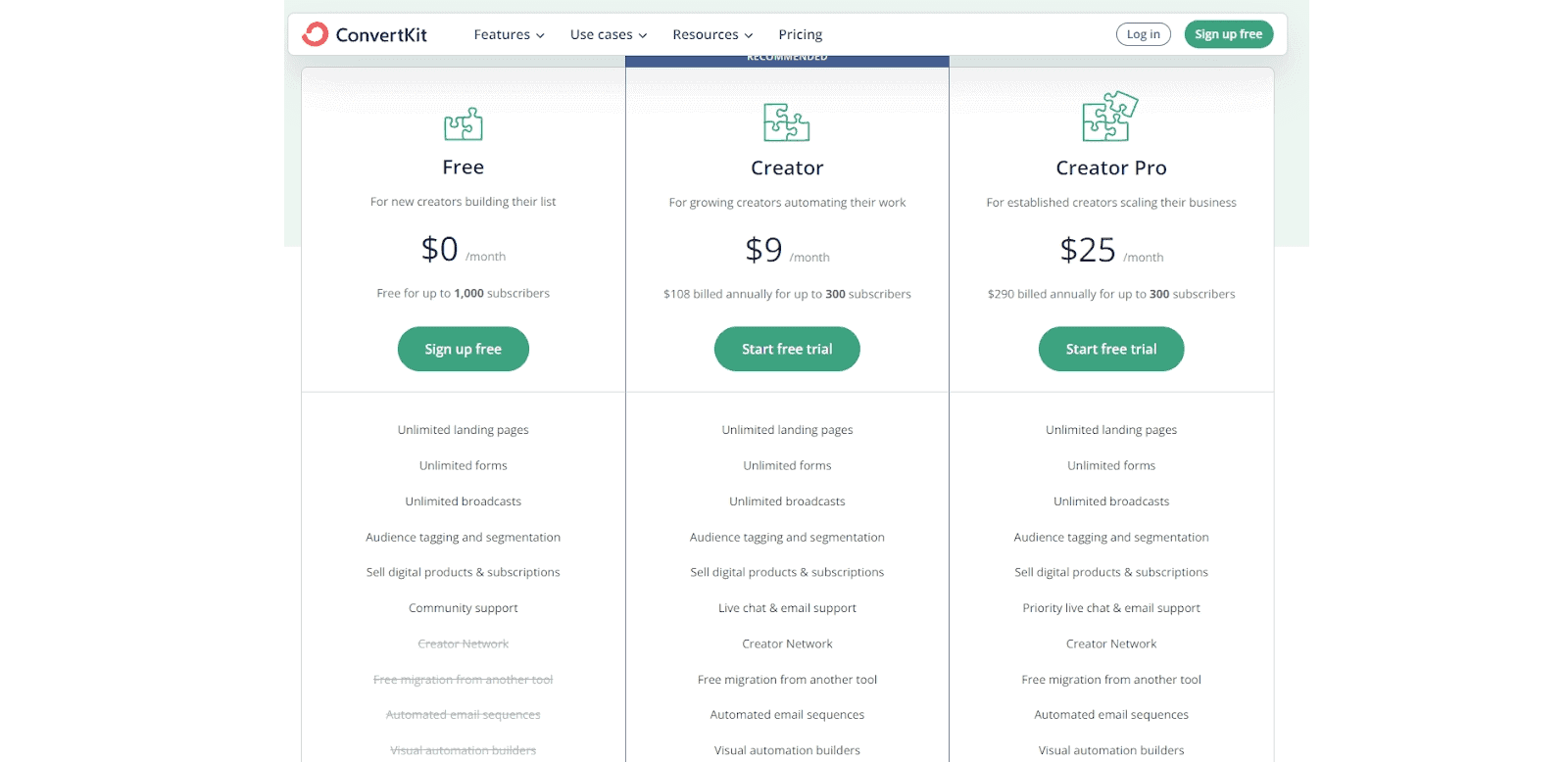1568x762 pixels.
Task: Click 'Unlimited forms' in Creator plan
Action: pos(787,466)
